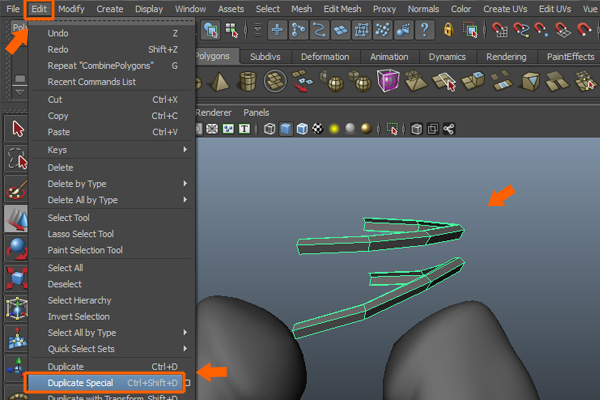Open the Edit Mesh menu

tap(342, 9)
